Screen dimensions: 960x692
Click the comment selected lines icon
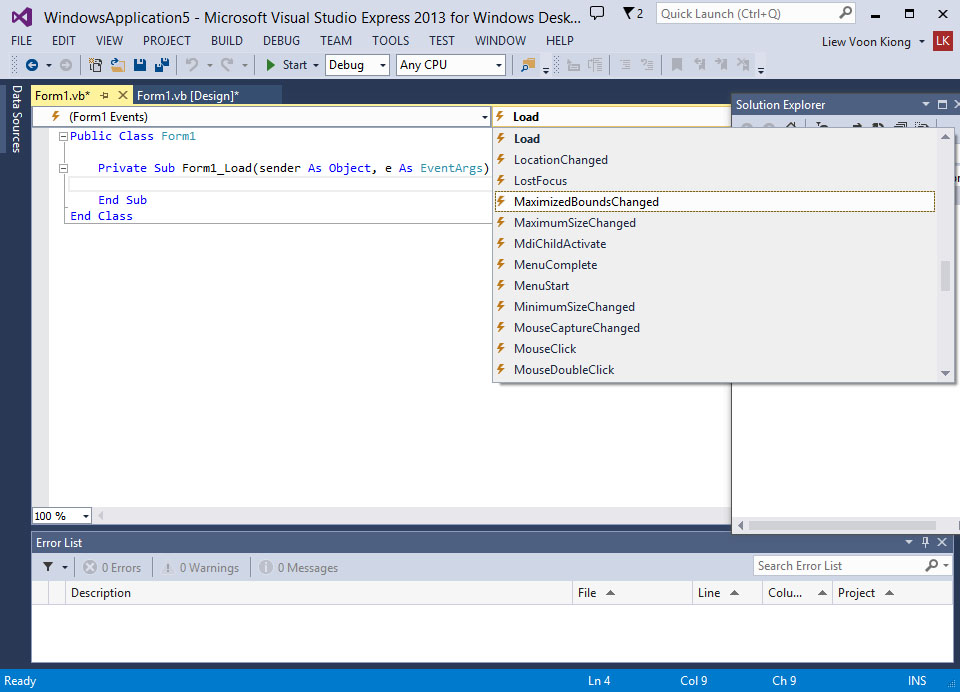point(624,64)
